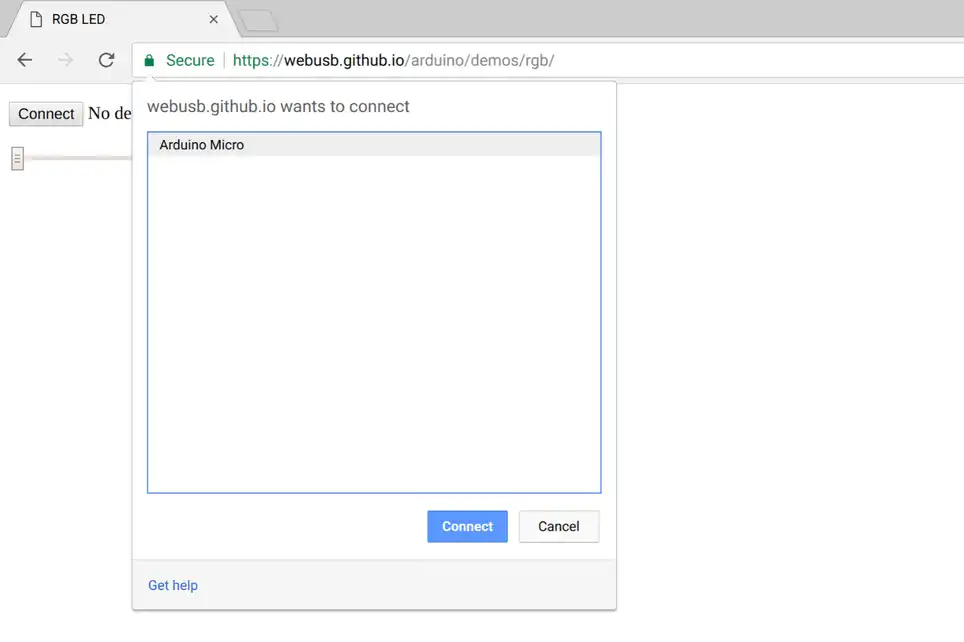Click the 'No de' status text on the page
964x642 pixels.
point(109,114)
